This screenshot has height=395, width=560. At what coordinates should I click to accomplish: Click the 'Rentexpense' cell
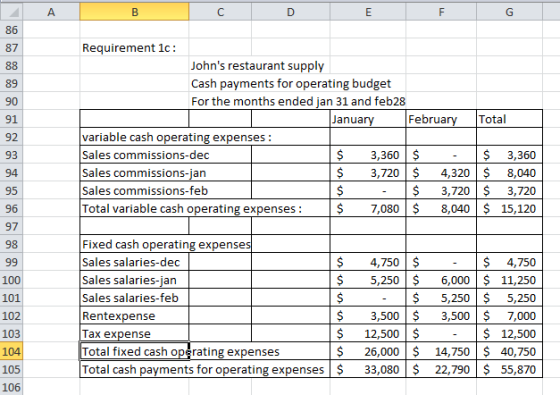pos(134,316)
